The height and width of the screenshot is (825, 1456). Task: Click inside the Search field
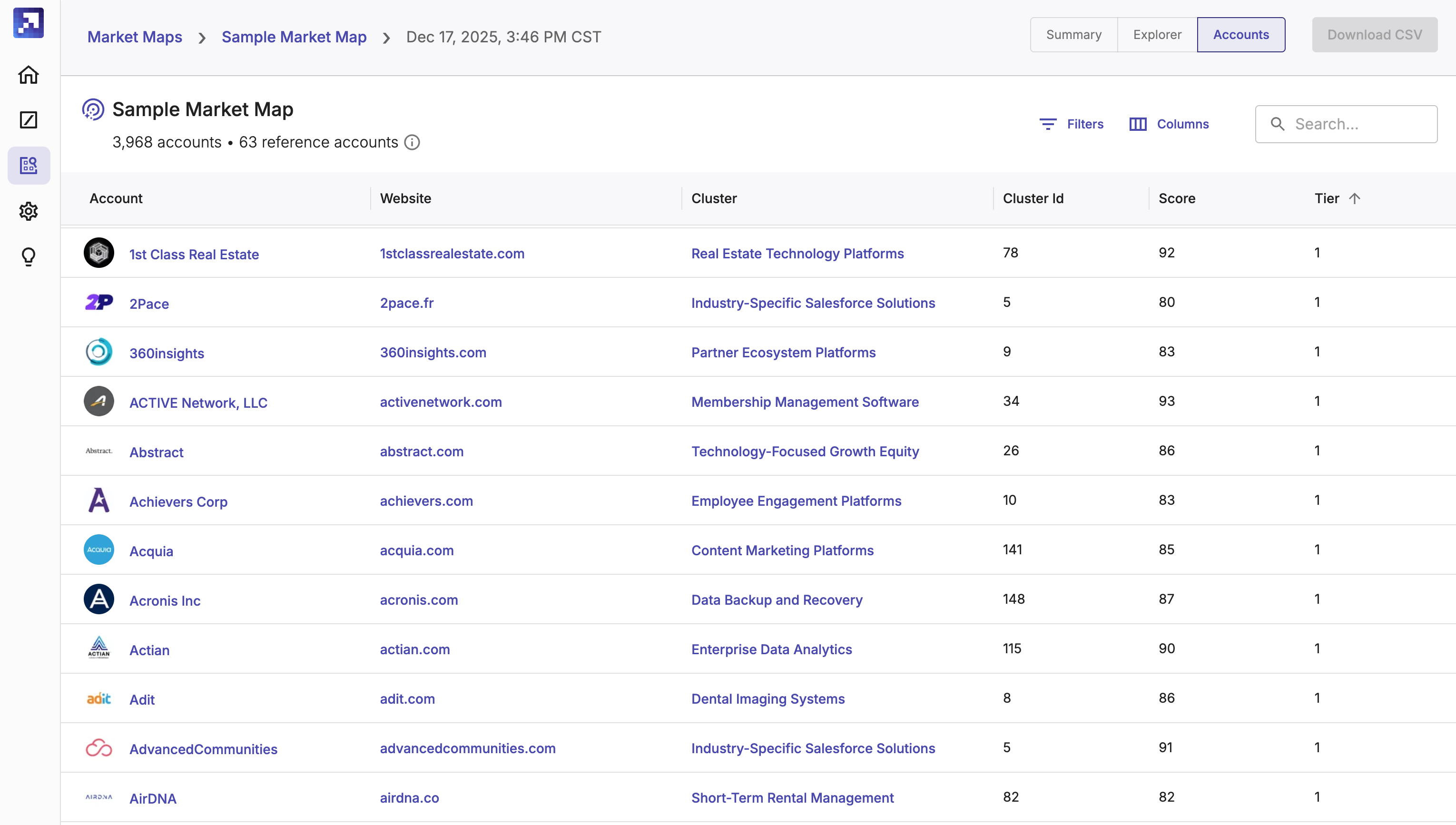click(1346, 124)
